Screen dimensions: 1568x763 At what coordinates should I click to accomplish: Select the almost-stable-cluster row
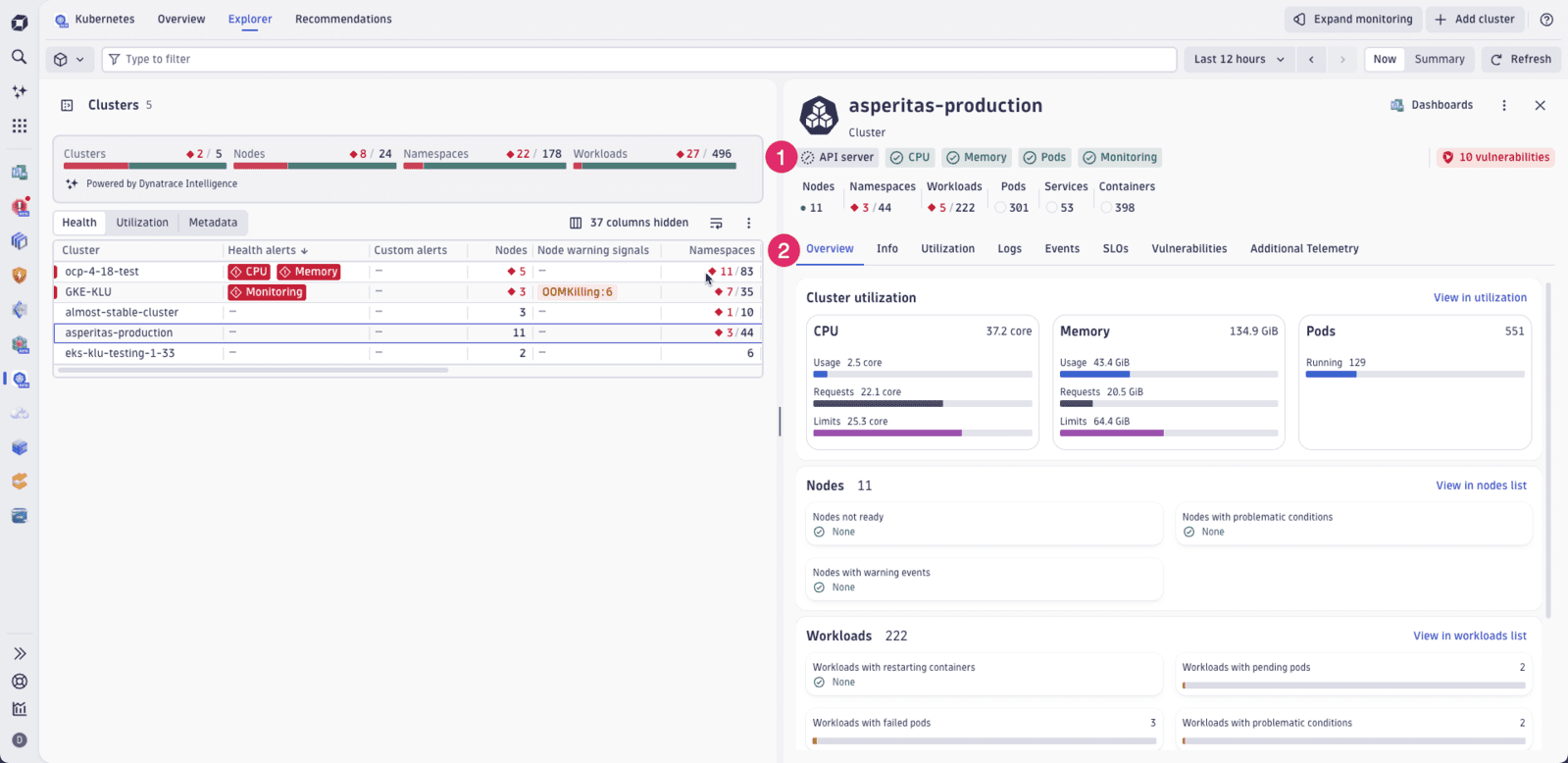tap(408, 313)
